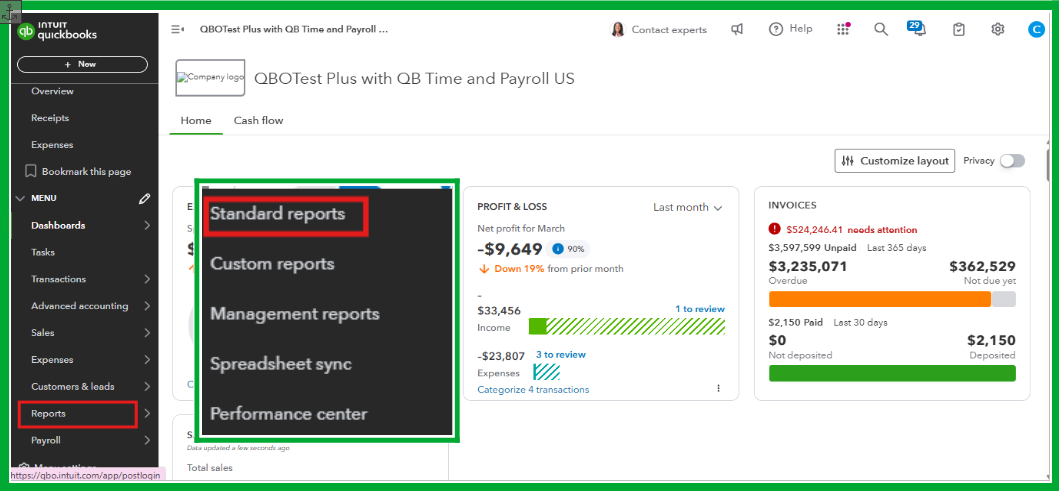Expand Dashboards submenu arrow
This screenshot has height=491, width=1059.
147,226
